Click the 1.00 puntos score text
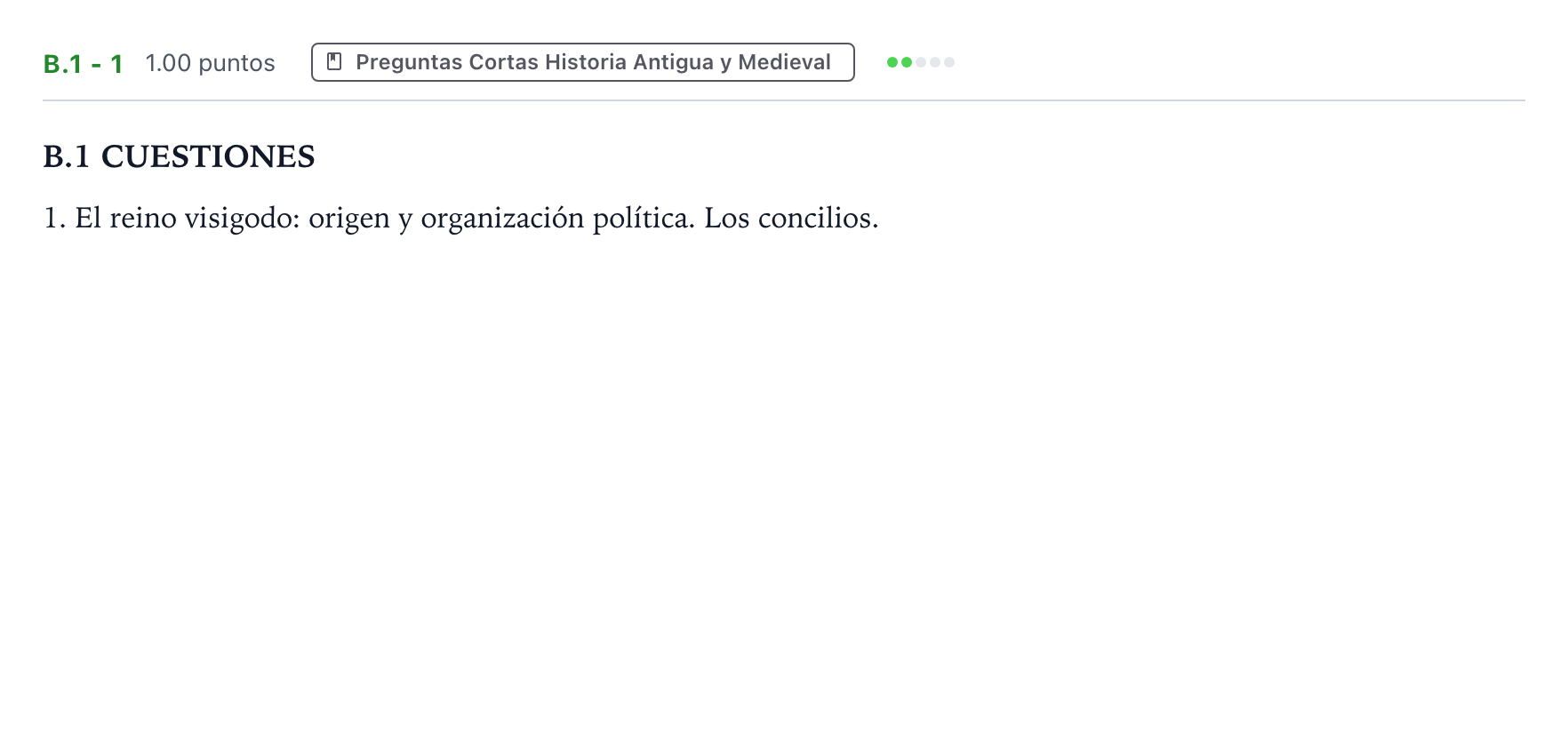Image resolution: width=1568 pixels, height=734 pixels. (x=210, y=63)
